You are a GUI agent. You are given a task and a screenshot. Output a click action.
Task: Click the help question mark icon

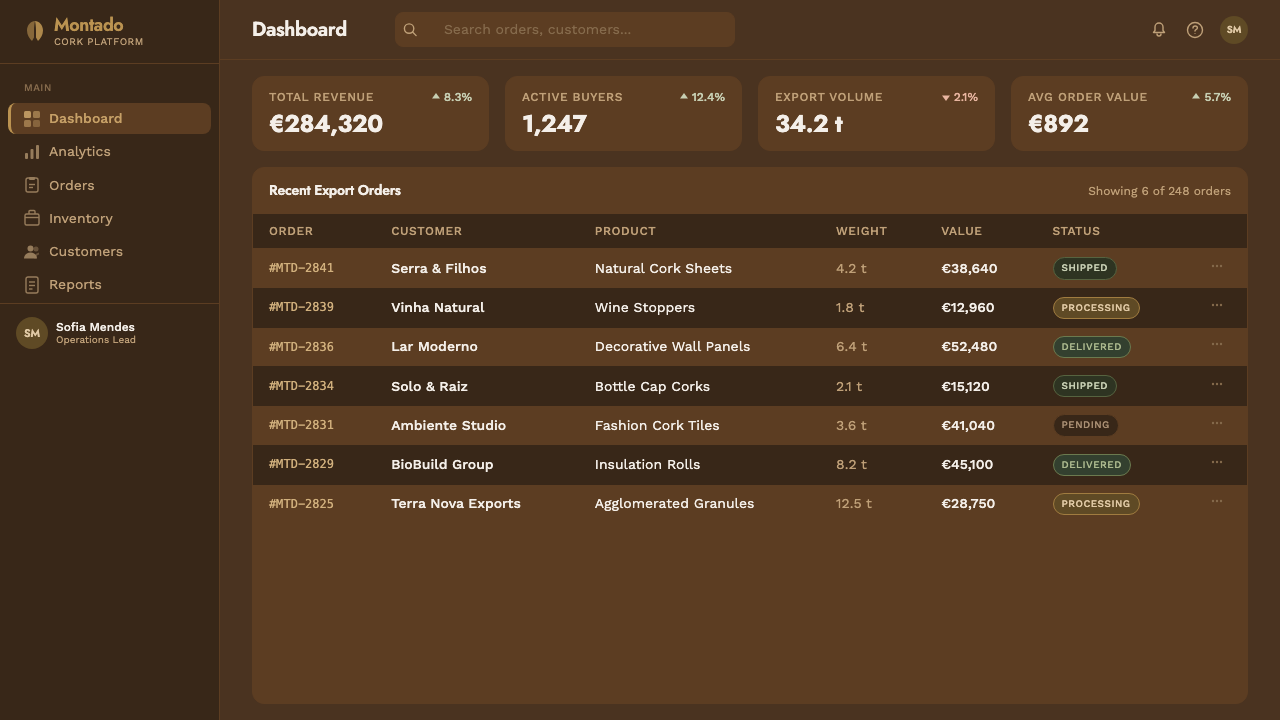pos(1195,30)
